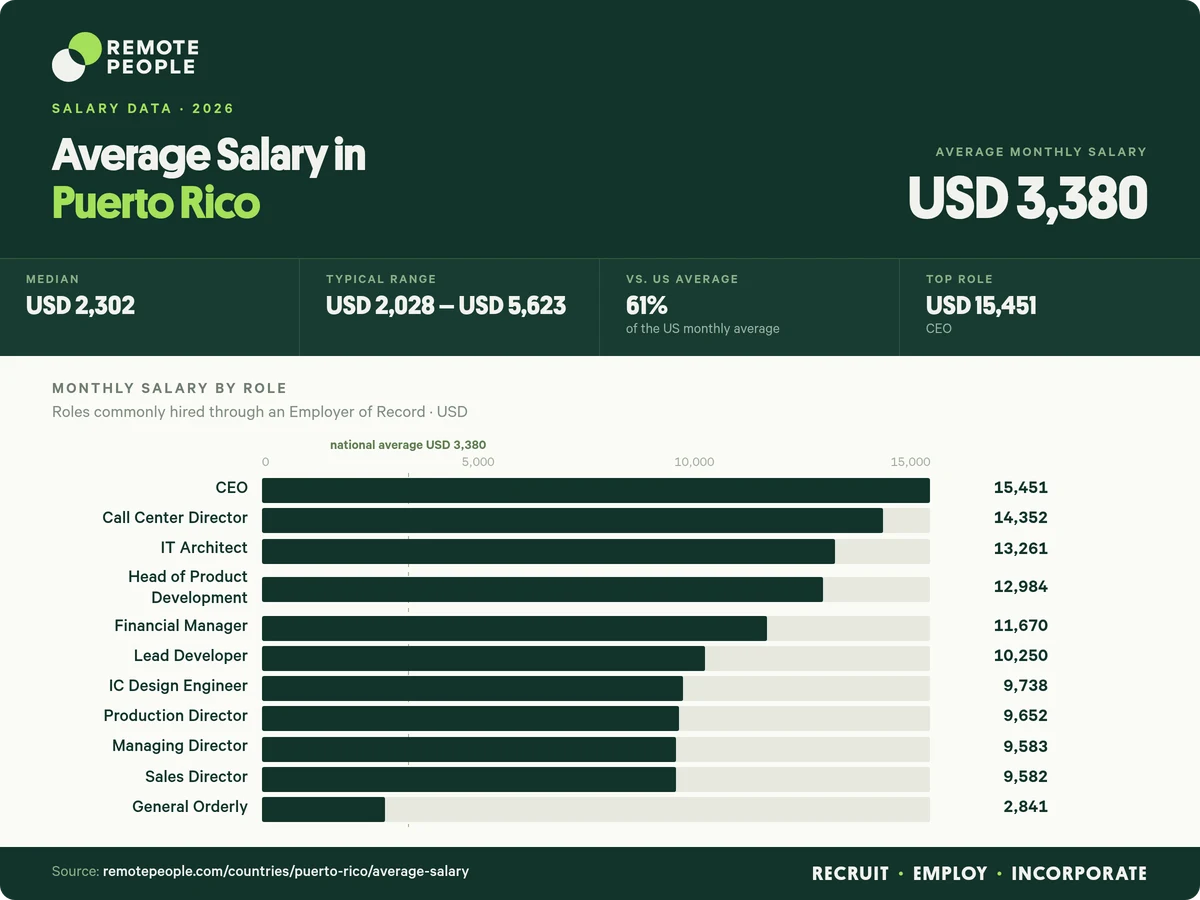Click the value '12,984'
The image size is (1200, 900).
click(x=1021, y=587)
